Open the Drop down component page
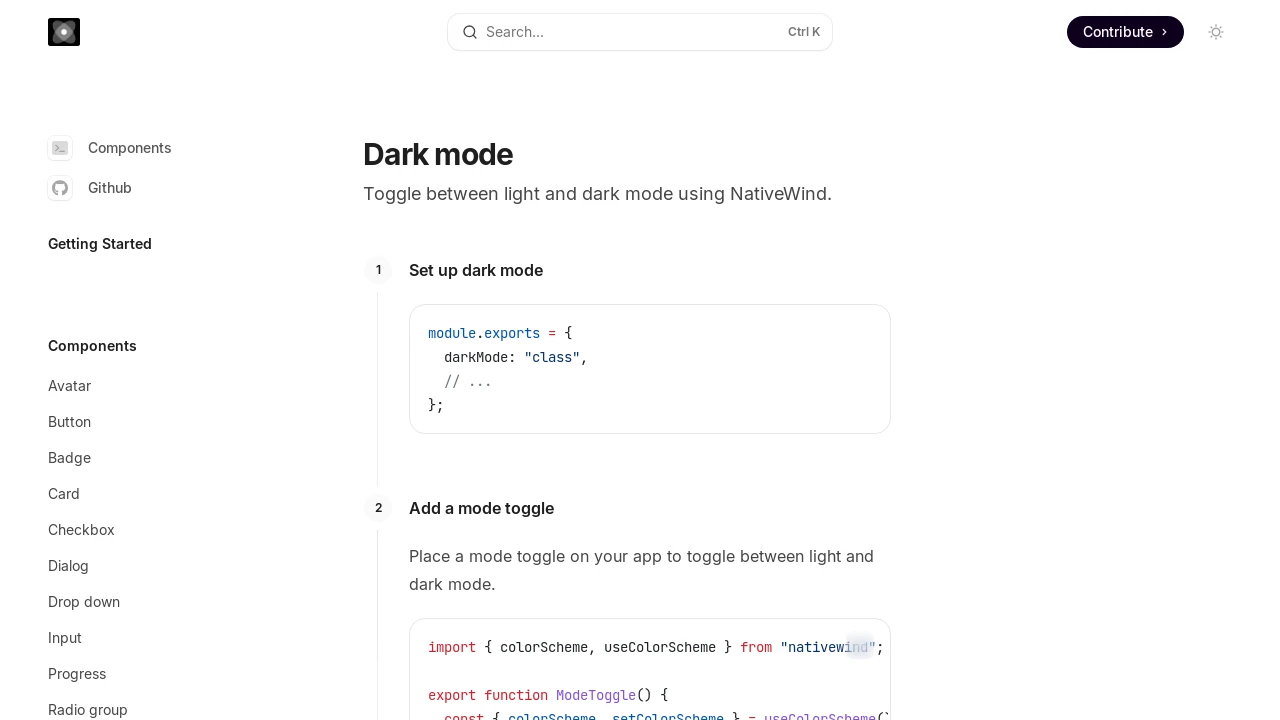The image size is (1280, 720). [x=84, y=602]
